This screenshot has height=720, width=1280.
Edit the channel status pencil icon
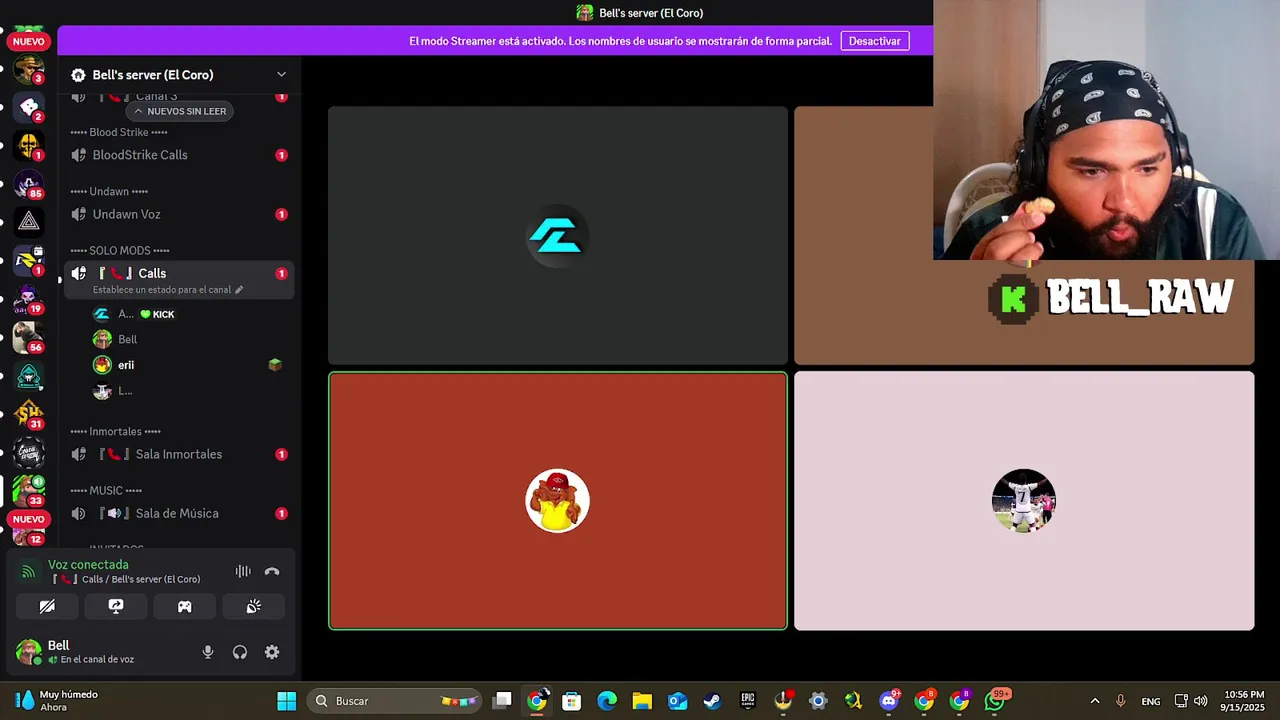pos(239,290)
